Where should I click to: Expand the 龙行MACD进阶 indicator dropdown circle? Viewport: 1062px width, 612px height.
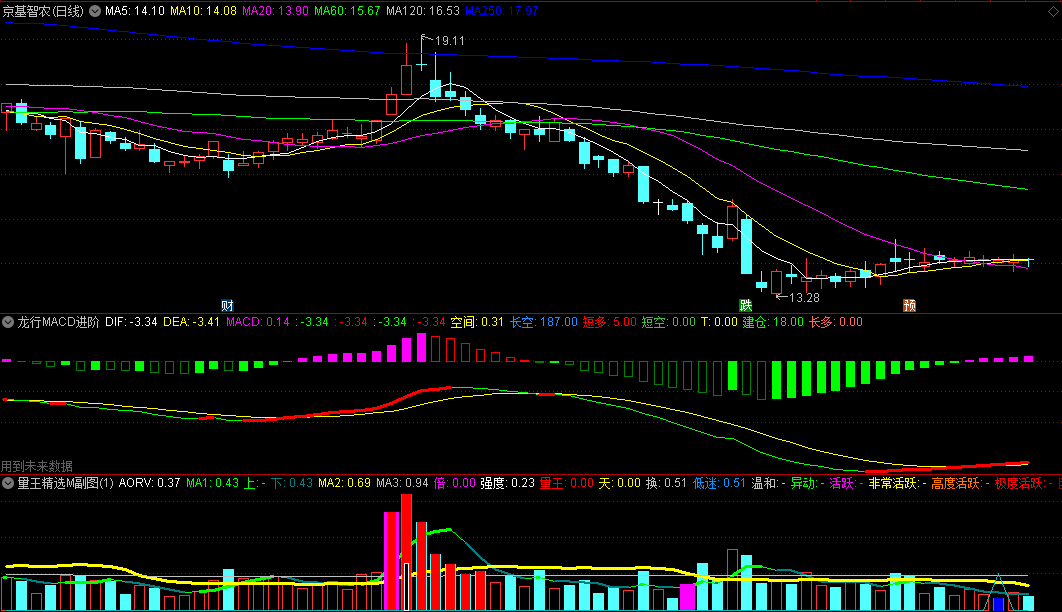point(8,322)
